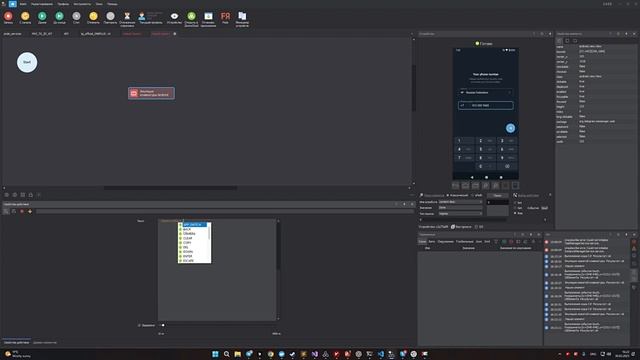Open the application debugging toolbar icon
The image size is (640, 360).
coord(208,16)
